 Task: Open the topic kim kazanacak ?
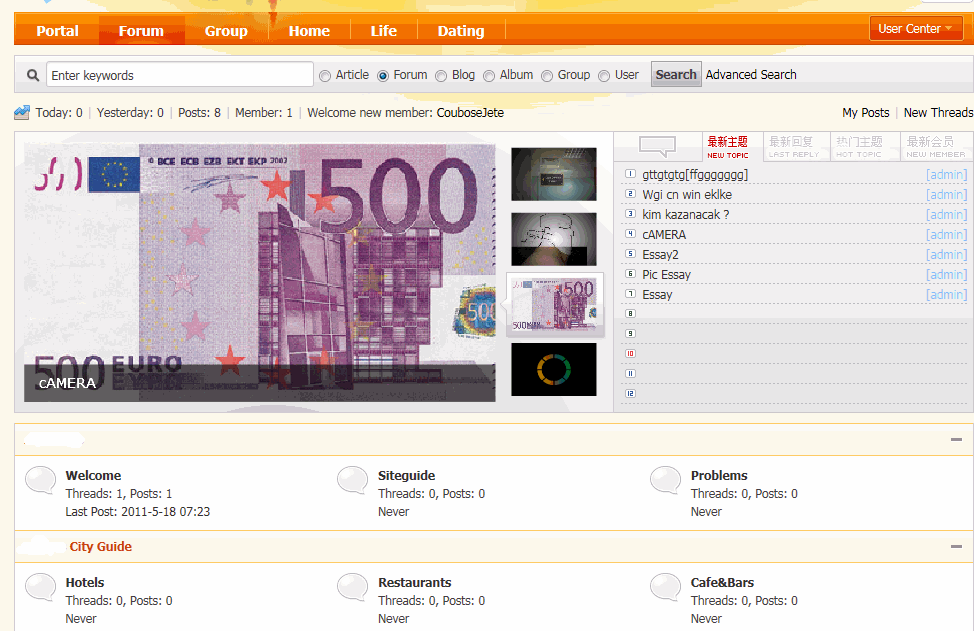(686, 215)
